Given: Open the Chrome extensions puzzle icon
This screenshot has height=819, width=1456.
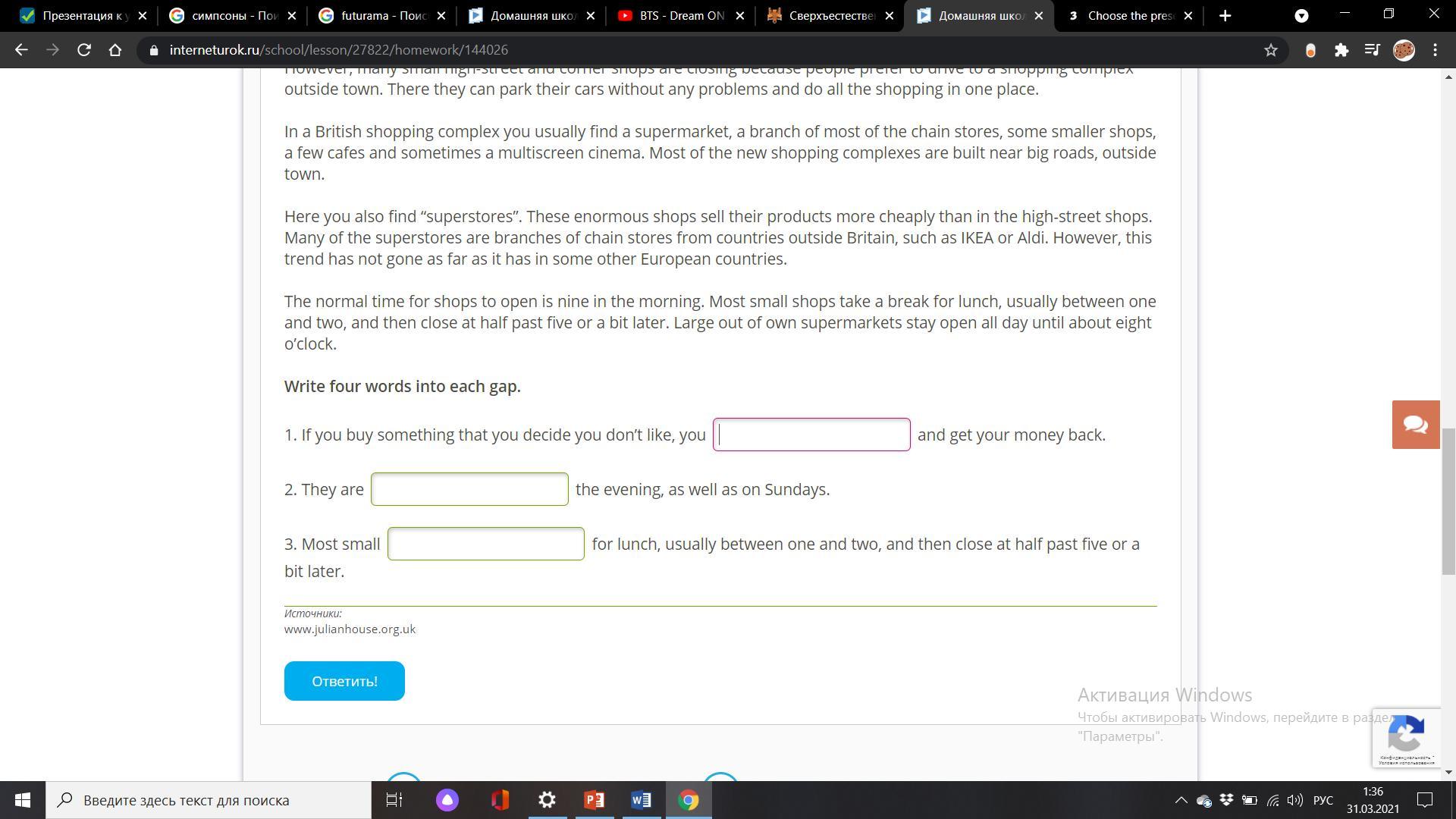Looking at the screenshot, I should click(1341, 50).
